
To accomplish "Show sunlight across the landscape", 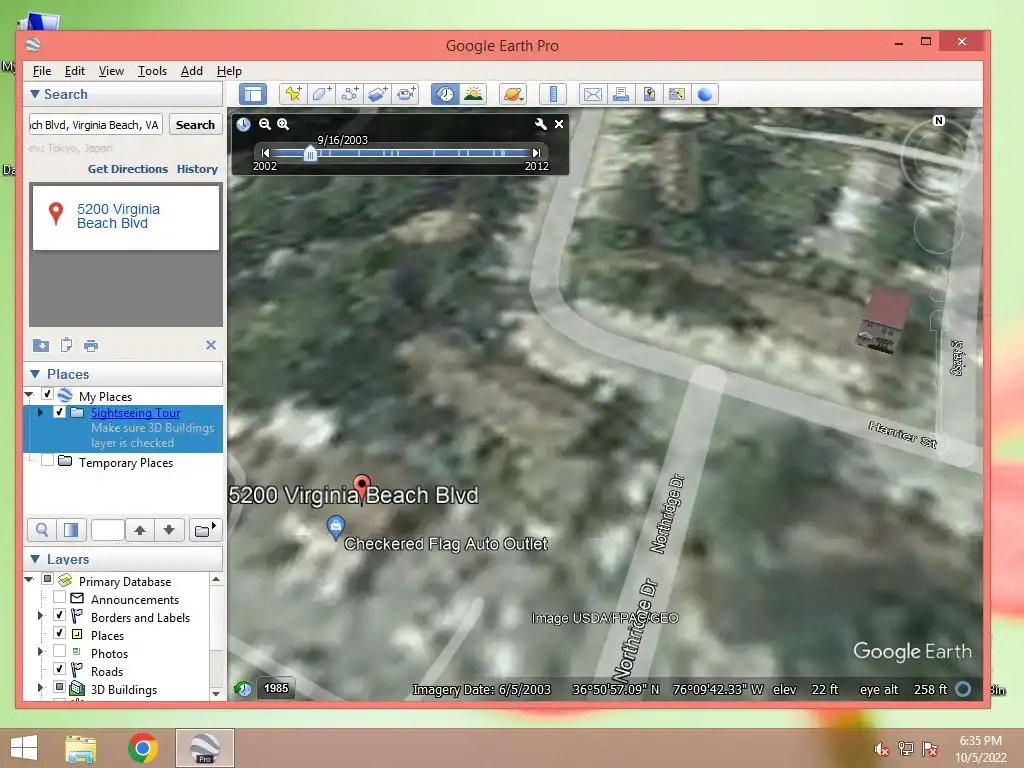I will click(x=473, y=94).
